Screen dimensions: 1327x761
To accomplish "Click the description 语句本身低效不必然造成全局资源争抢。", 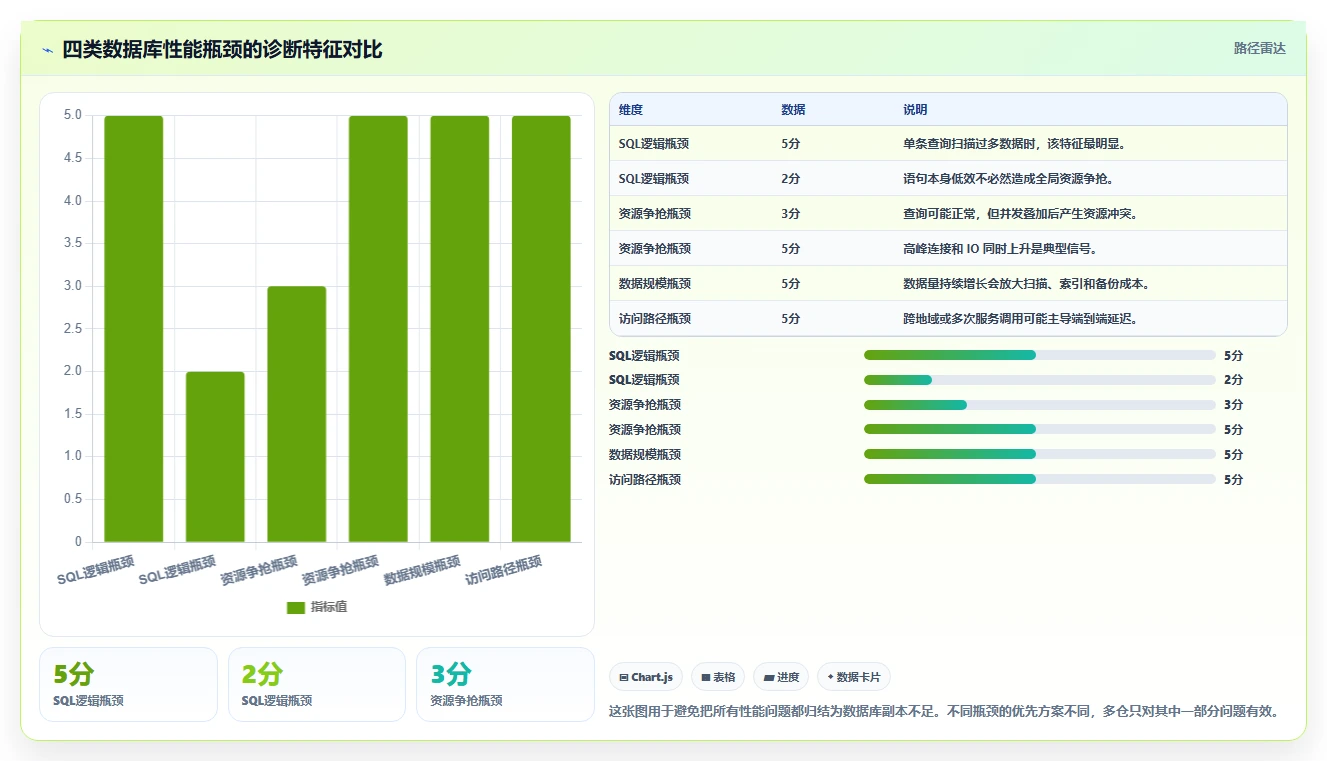I will 1009,179.
